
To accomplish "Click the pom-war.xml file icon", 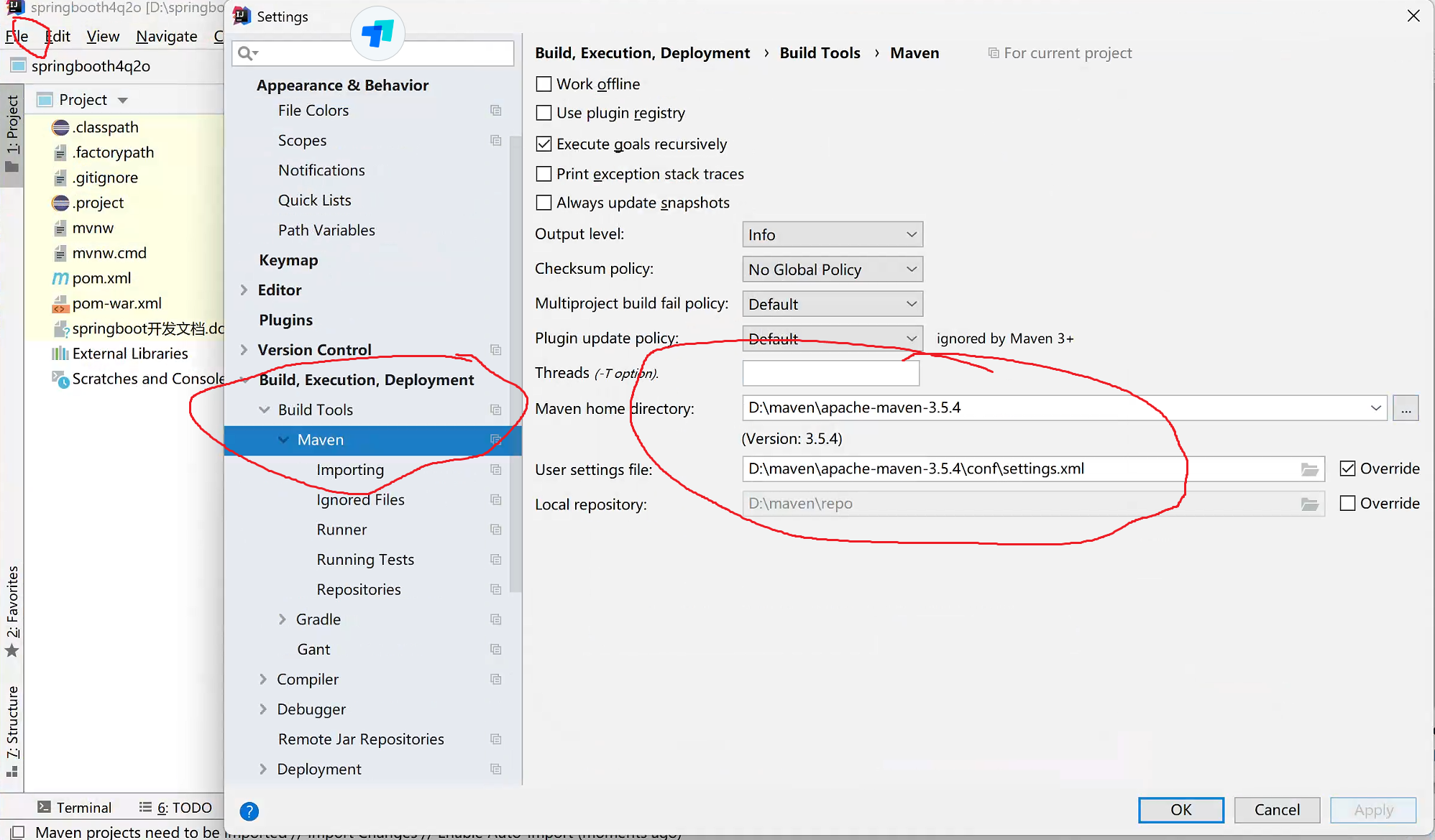I will (60, 304).
